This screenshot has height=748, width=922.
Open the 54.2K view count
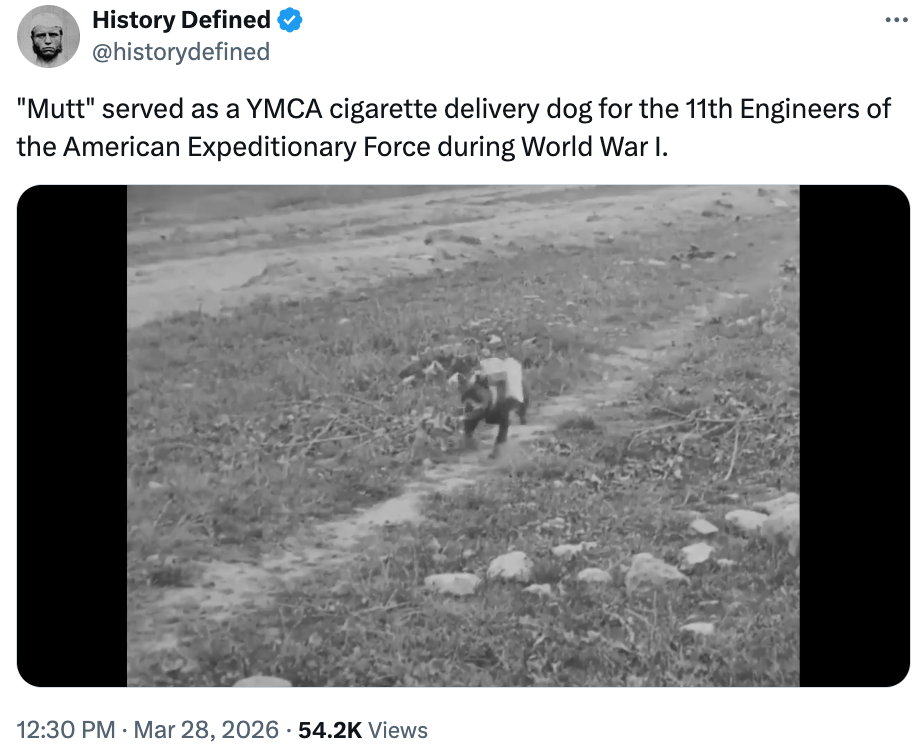tap(329, 730)
